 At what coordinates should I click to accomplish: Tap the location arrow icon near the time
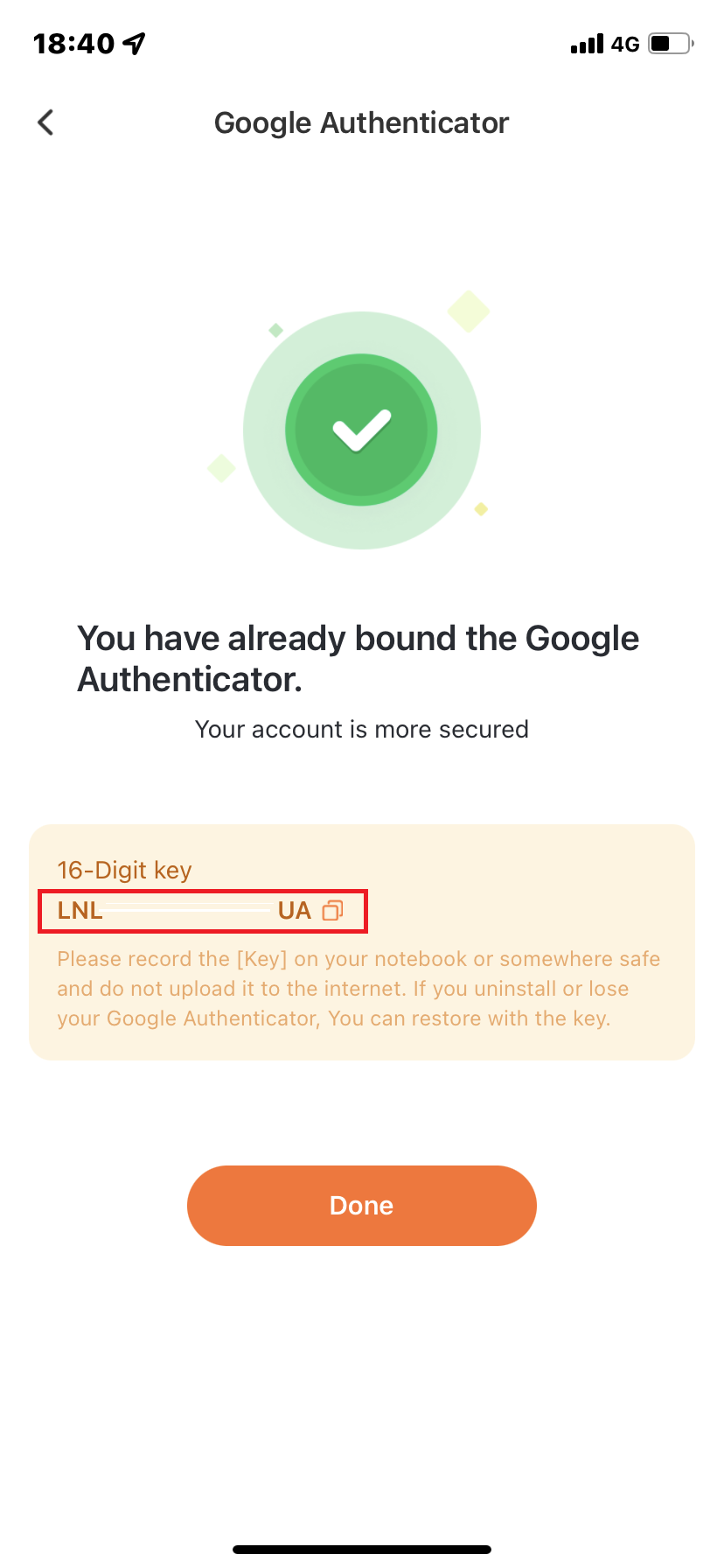click(x=134, y=43)
